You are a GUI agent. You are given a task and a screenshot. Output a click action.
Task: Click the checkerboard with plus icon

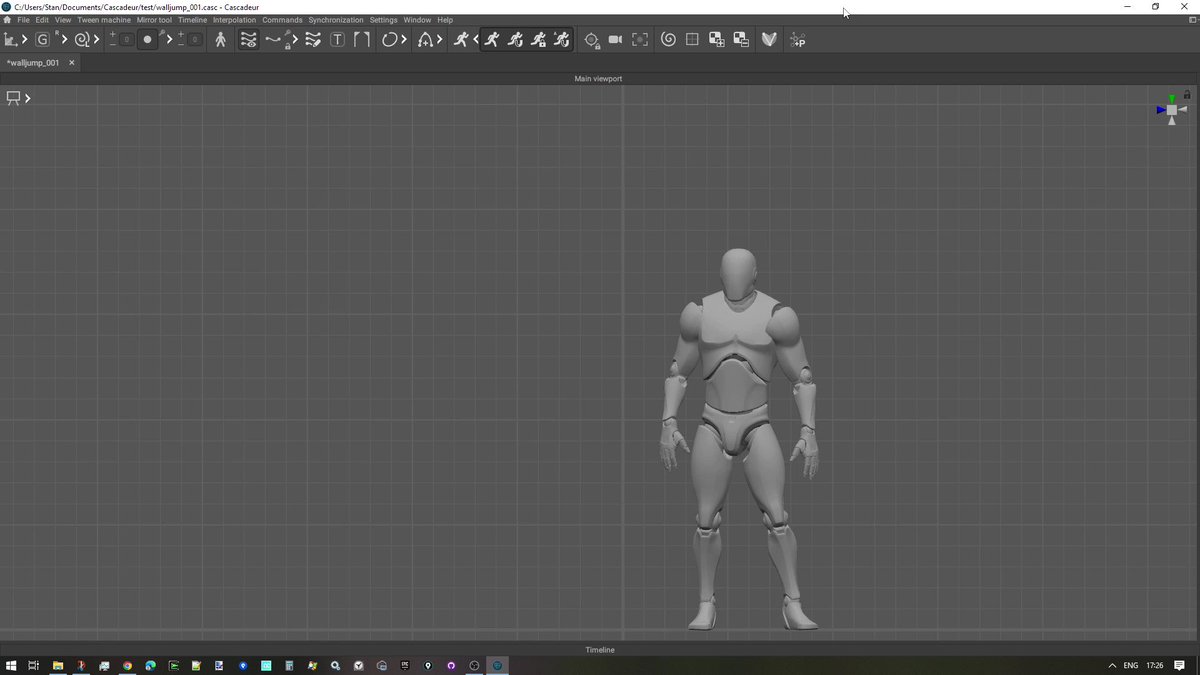[x=717, y=40]
